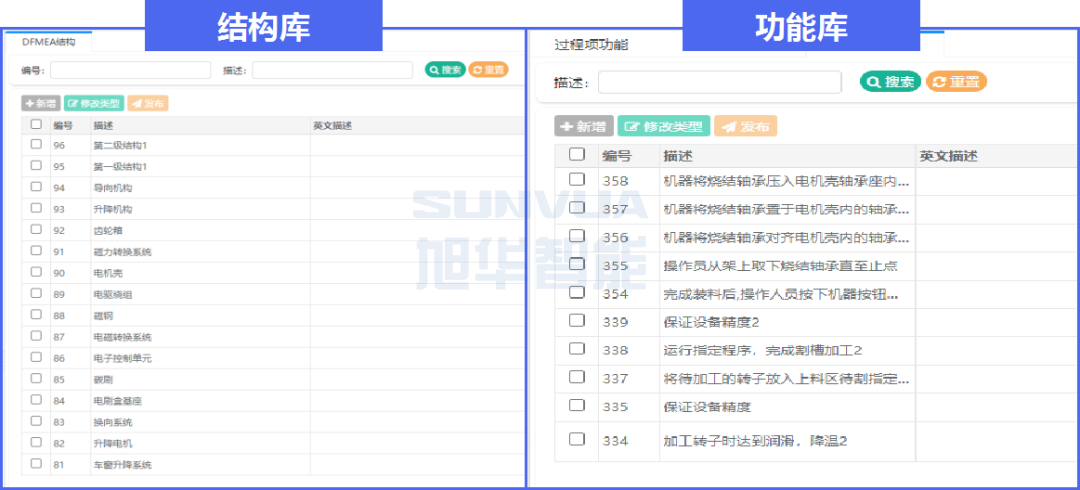Click 重置 button in function library panel
1080x490 pixels.
956,82
